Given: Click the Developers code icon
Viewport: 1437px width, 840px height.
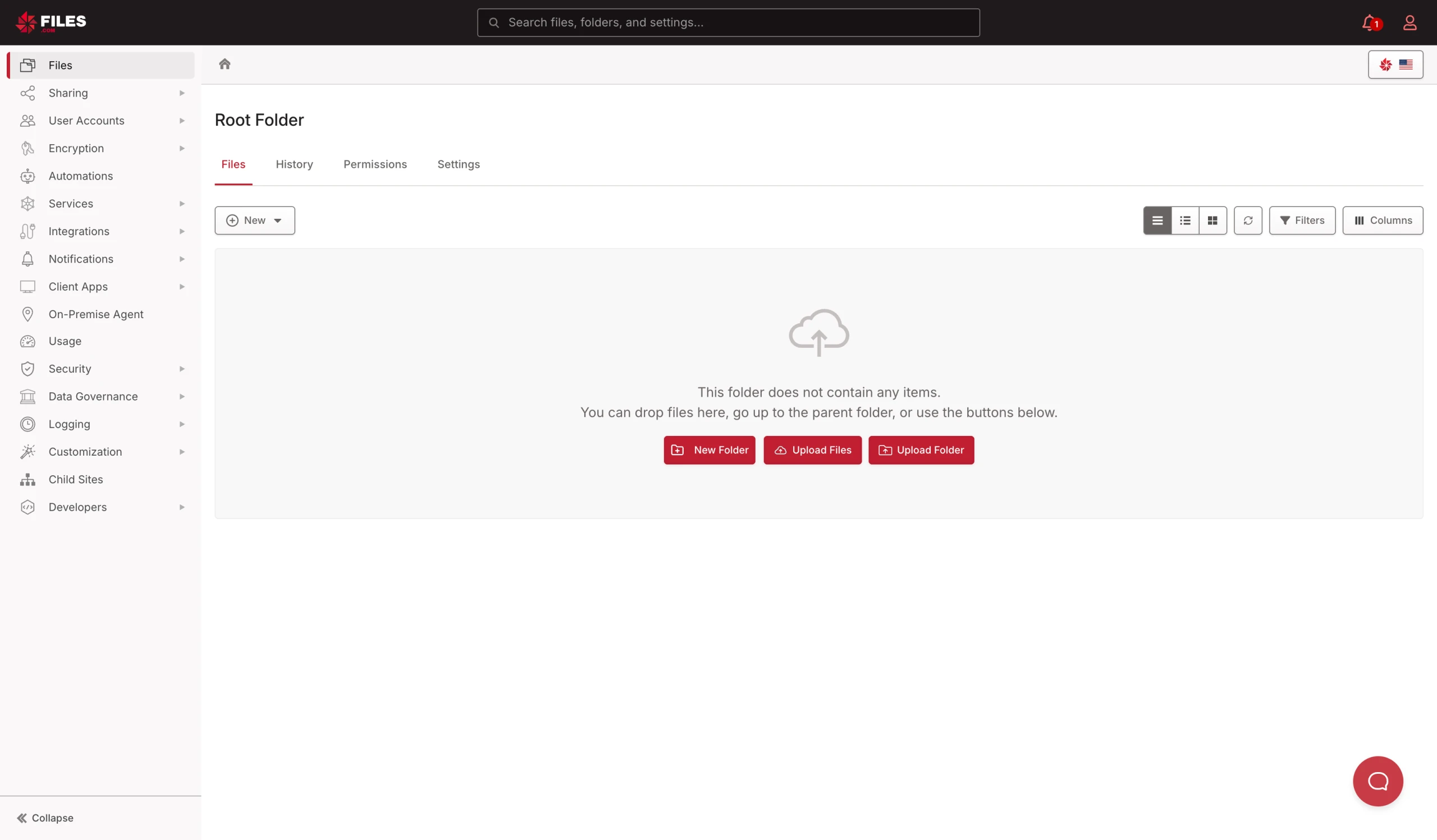Looking at the screenshot, I should point(28,507).
